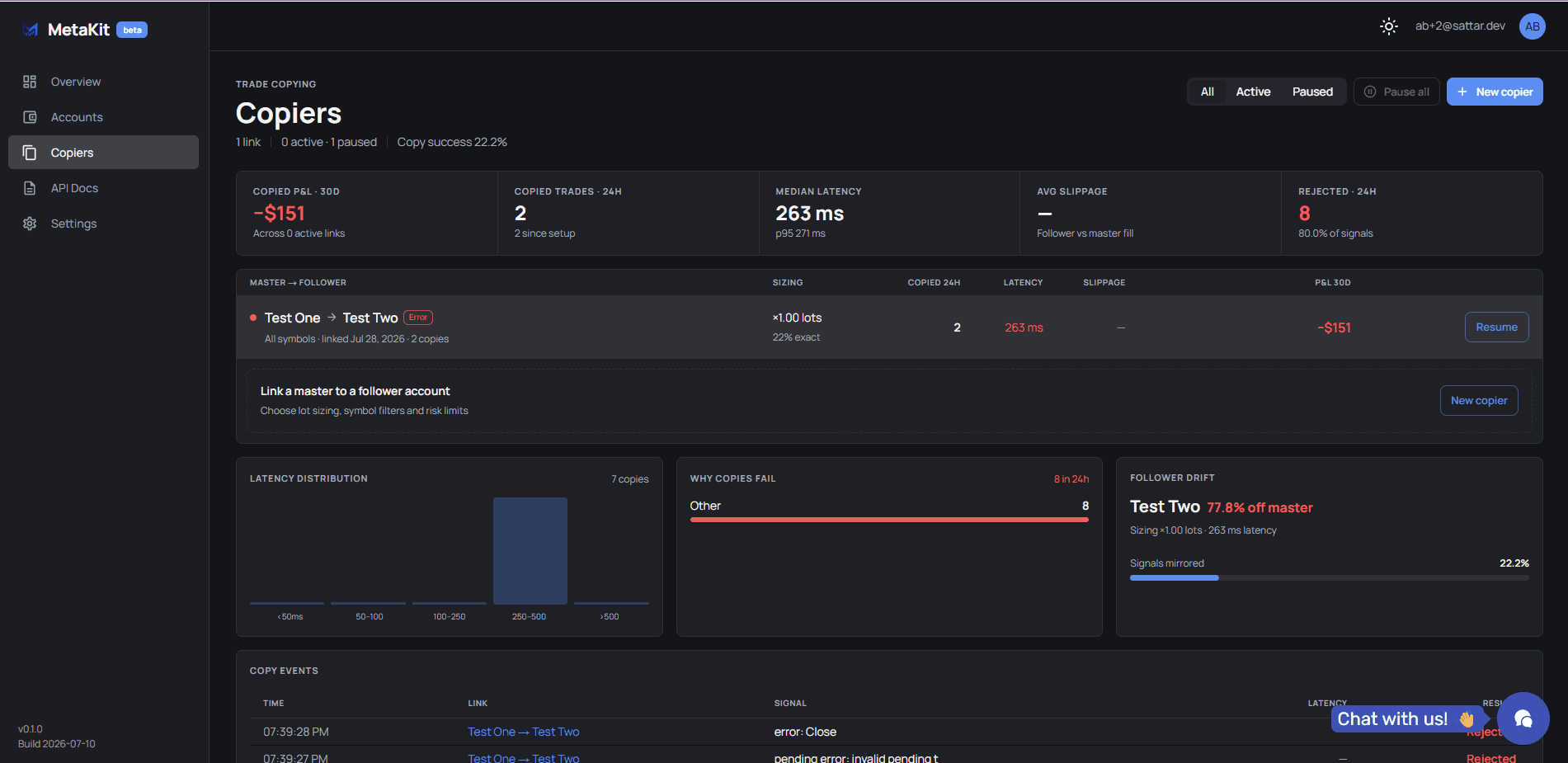Image resolution: width=1568 pixels, height=763 pixels.
Task: Select the Copiers sidebar item
Action: click(103, 153)
